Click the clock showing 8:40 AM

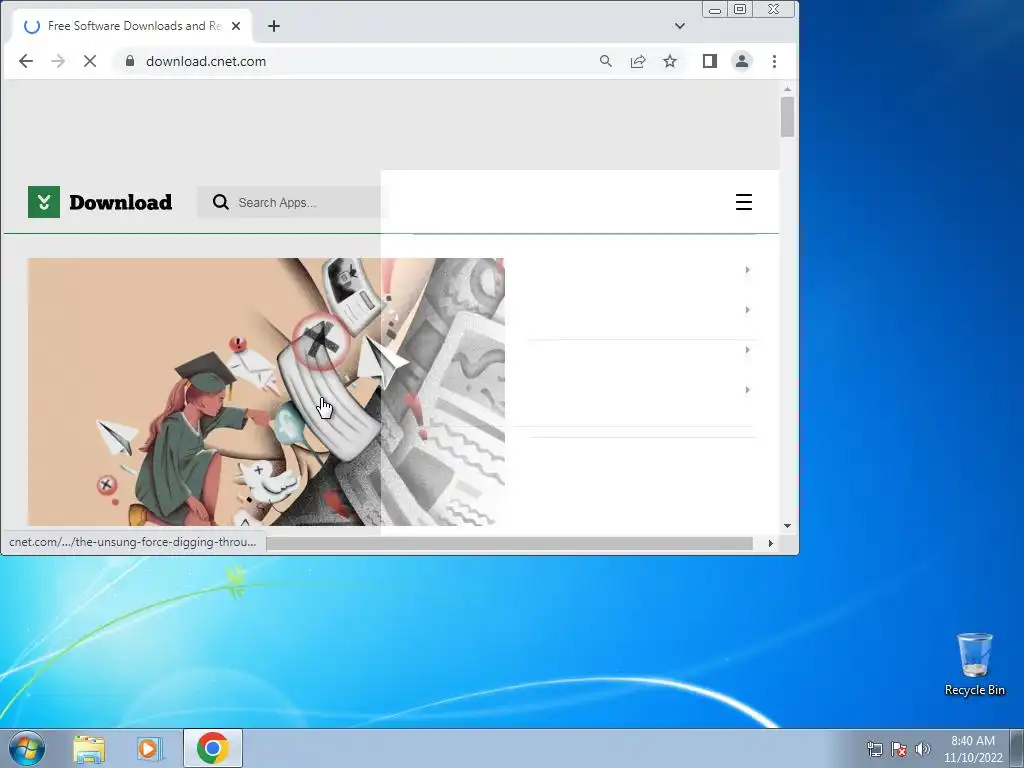(x=973, y=749)
